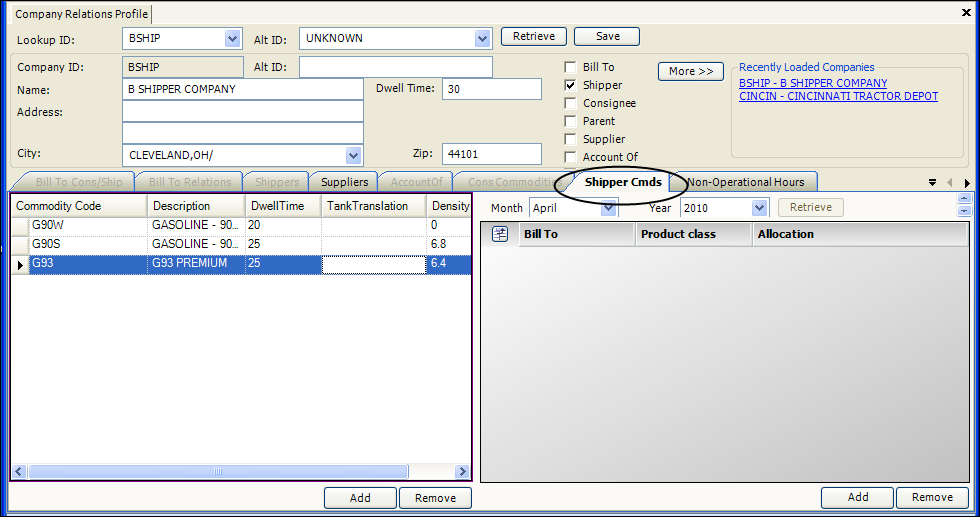Click the Shippers tab
This screenshot has height=517, width=980.
(277, 182)
